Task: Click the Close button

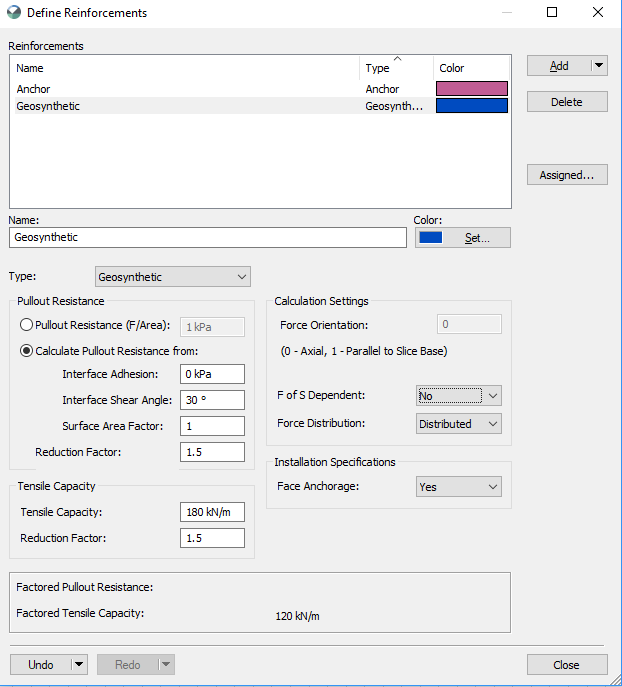Action: click(567, 665)
